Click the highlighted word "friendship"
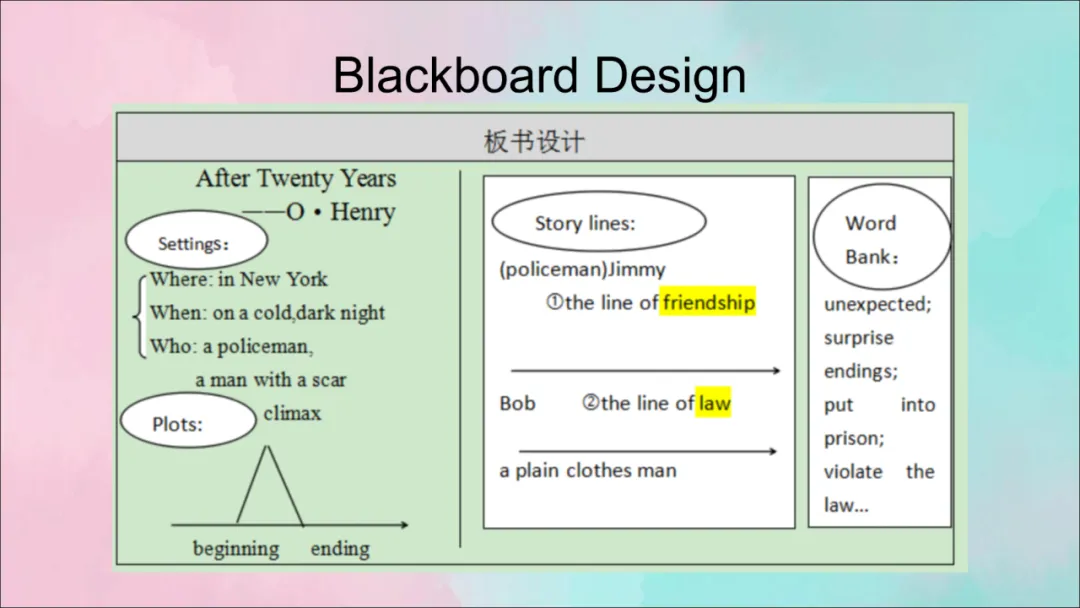Screen dimensions: 1080x608 (x=708, y=302)
